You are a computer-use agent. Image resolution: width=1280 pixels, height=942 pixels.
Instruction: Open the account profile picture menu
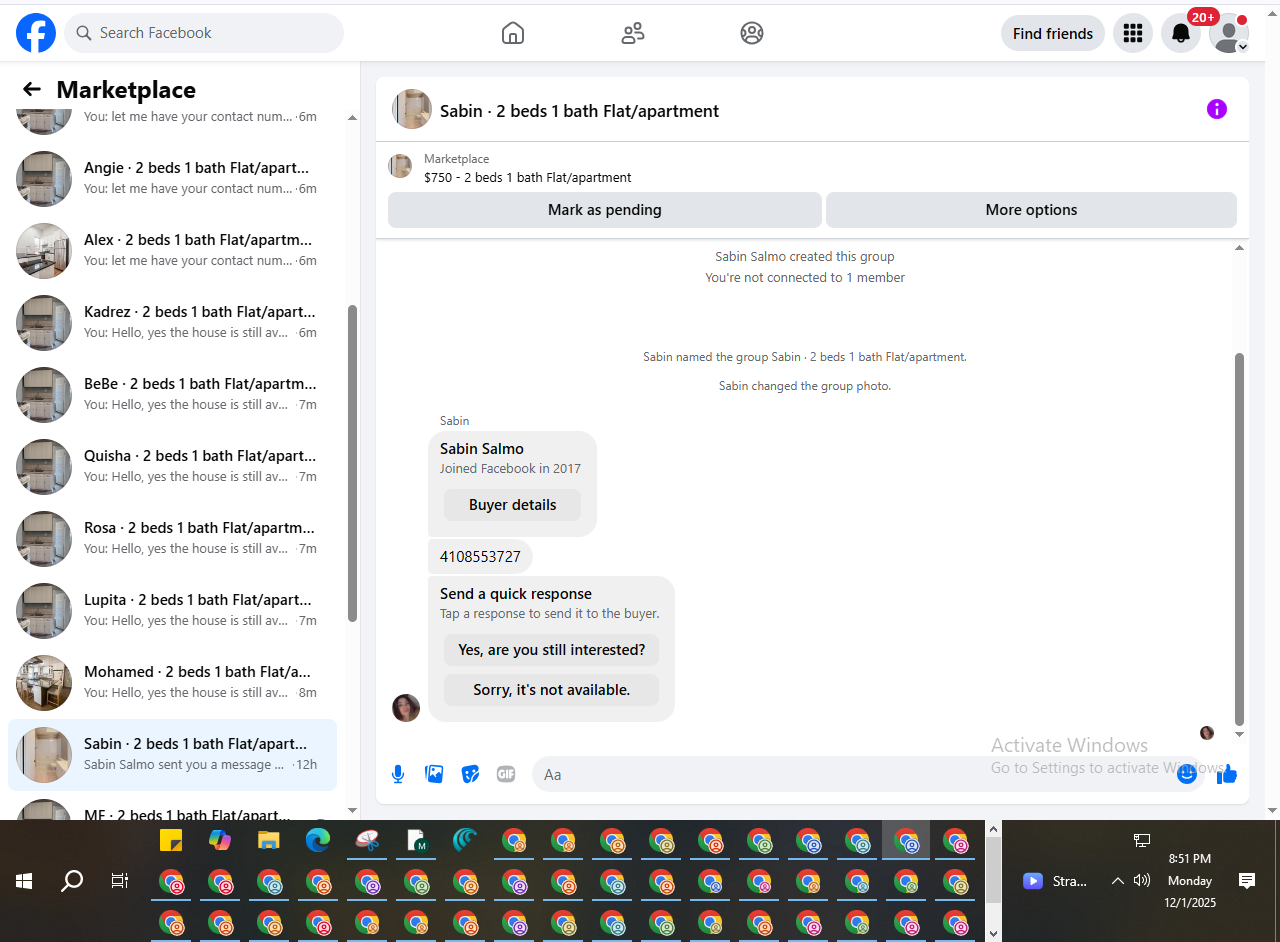coord(1229,33)
